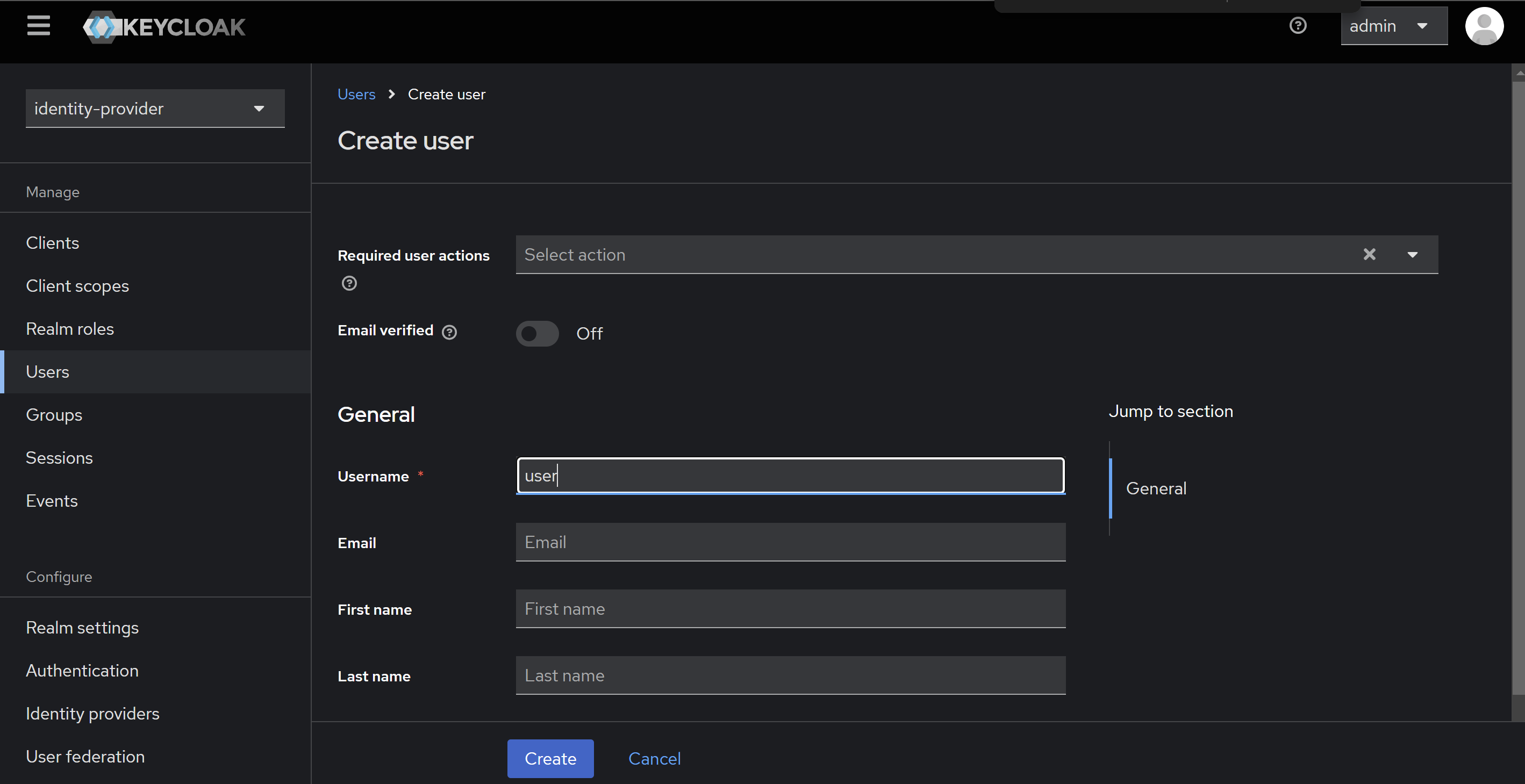Open the help icon in header
Screen dimensions: 1525x784
pos(1298,25)
